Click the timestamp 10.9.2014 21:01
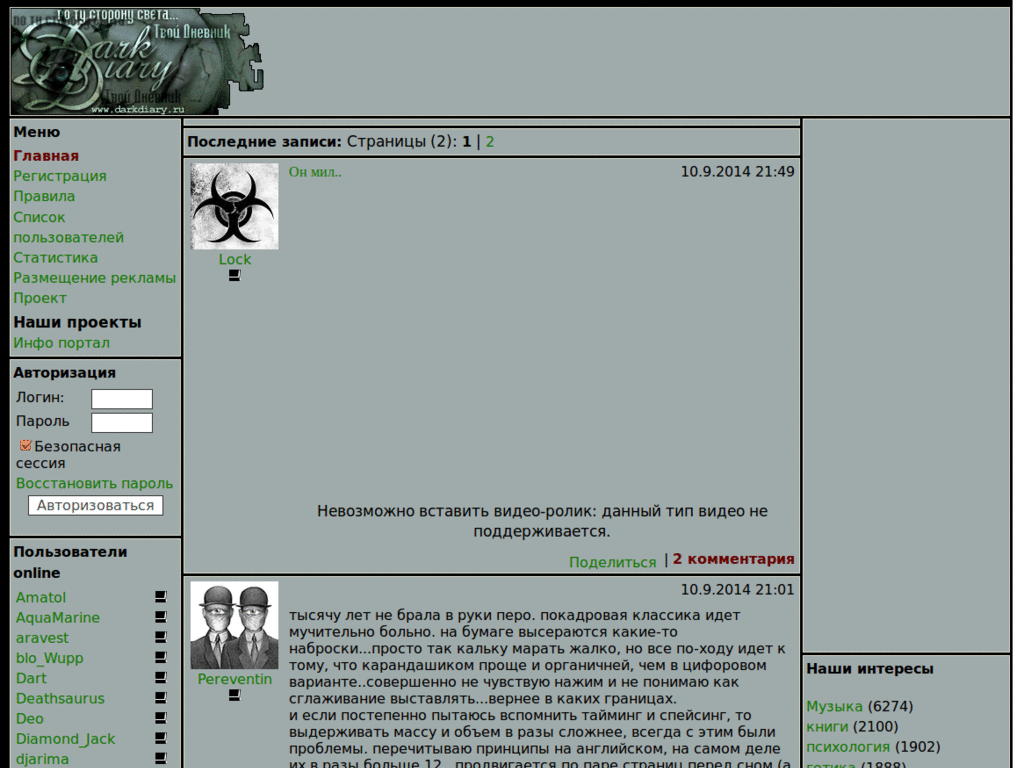 pyautogui.click(x=737, y=590)
